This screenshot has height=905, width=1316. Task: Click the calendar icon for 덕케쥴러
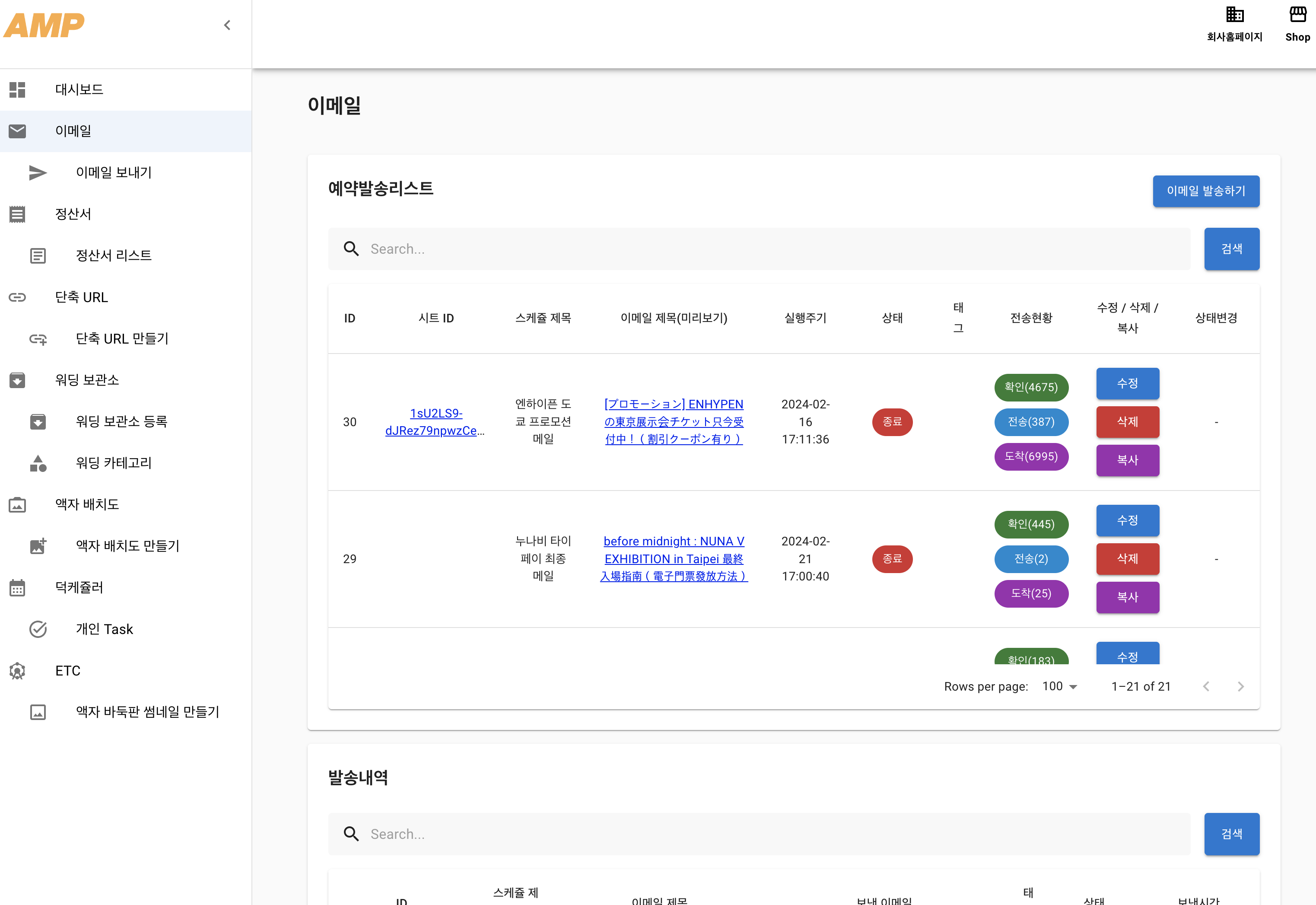tap(18, 587)
